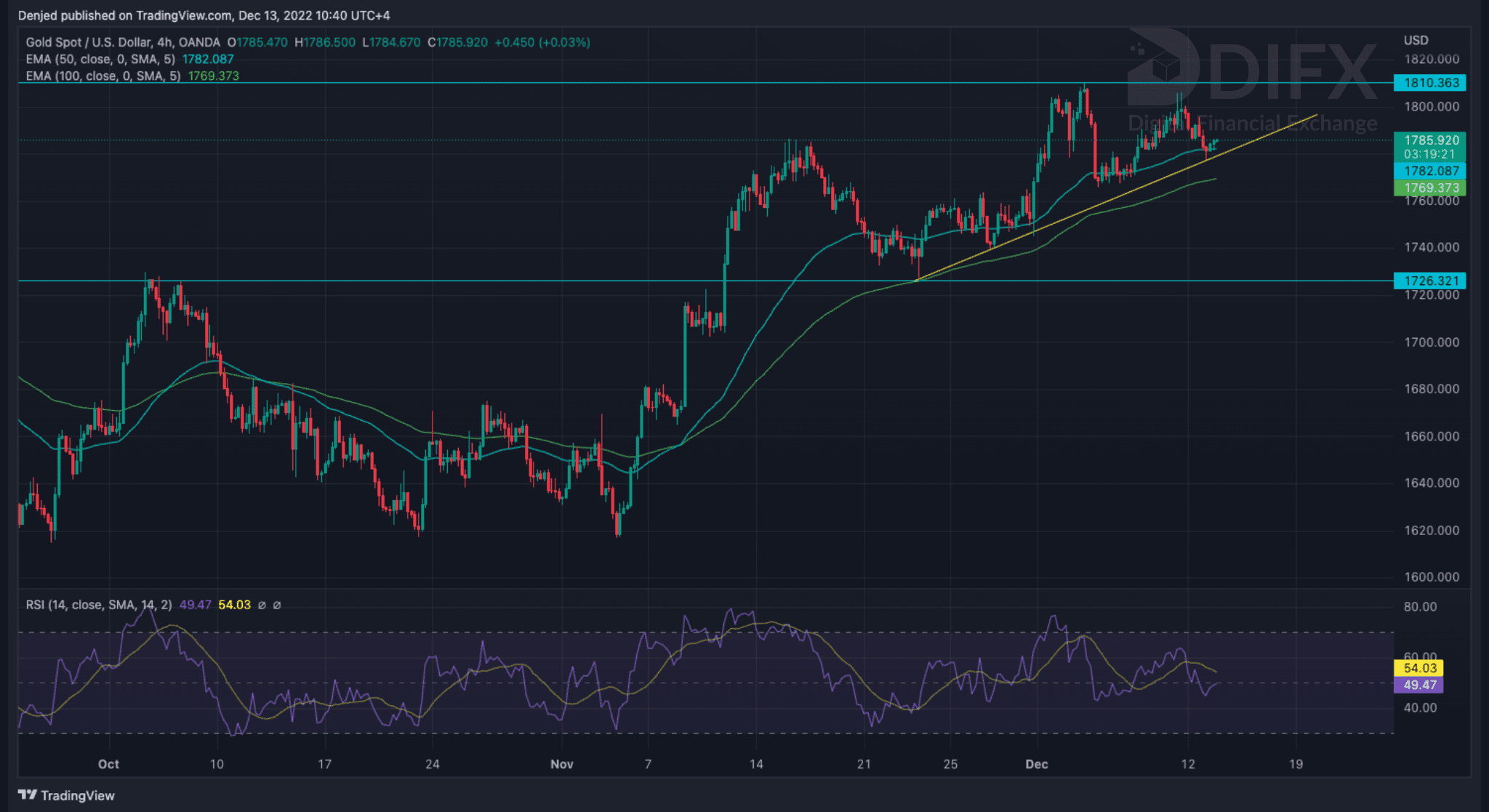
Task: Click the TradingView logo at bottom left
Action: (66, 795)
